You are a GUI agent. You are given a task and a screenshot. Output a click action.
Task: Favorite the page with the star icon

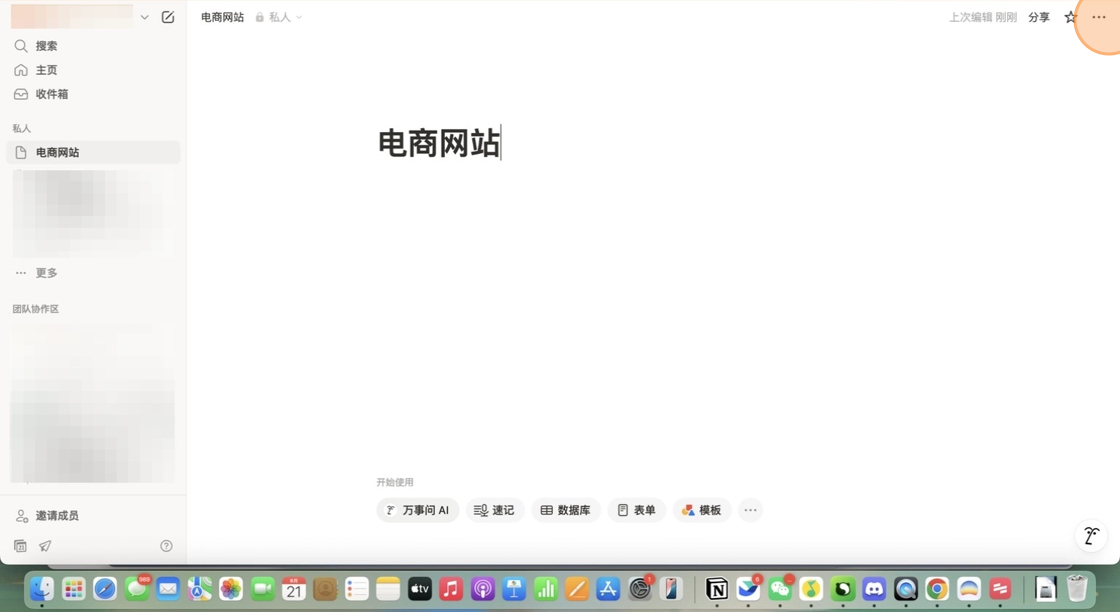point(1070,17)
